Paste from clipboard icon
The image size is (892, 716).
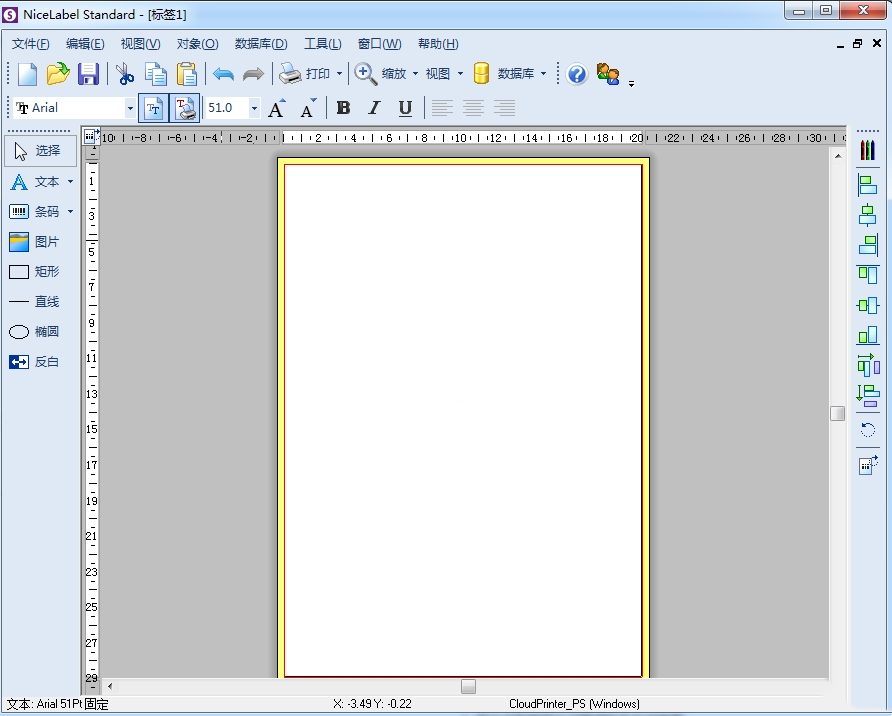click(187, 74)
